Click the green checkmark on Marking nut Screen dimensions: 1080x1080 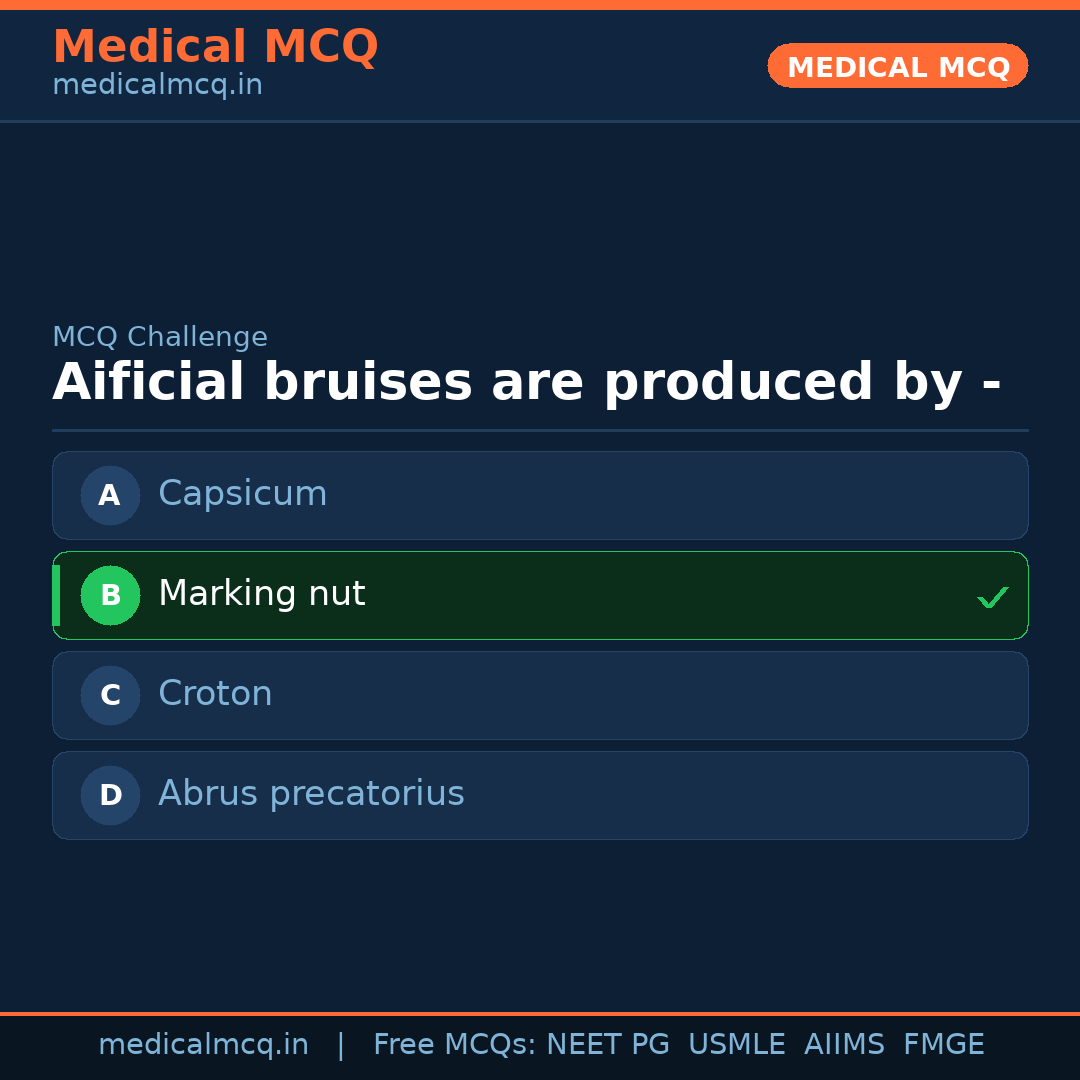[x=993, y=597]
